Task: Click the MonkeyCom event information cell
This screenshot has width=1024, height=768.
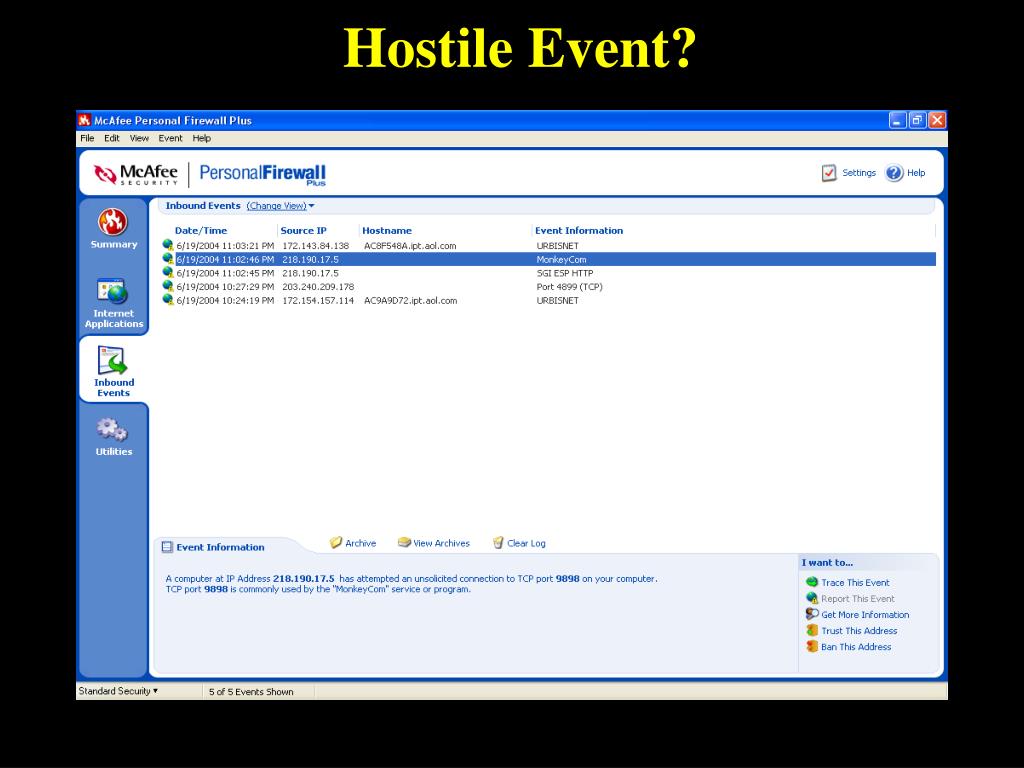Action: click(x=561, y=260)
